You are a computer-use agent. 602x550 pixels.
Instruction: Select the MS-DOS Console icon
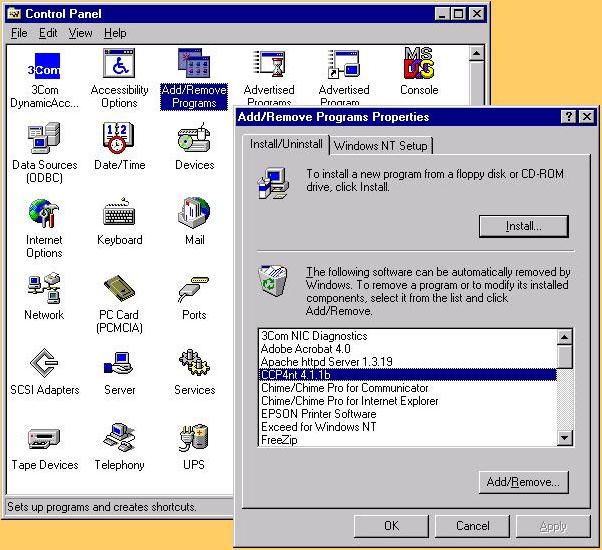tap(419, 63)
